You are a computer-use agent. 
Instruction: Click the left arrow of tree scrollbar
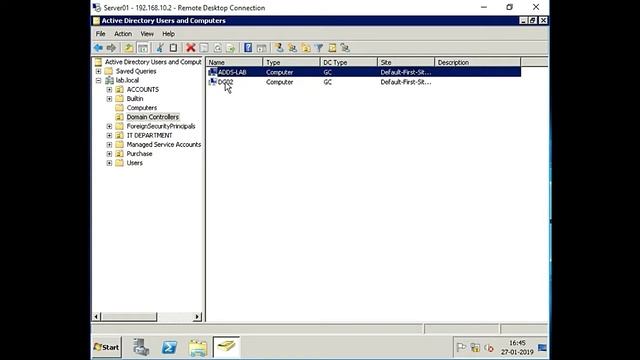tap(96, 316)
